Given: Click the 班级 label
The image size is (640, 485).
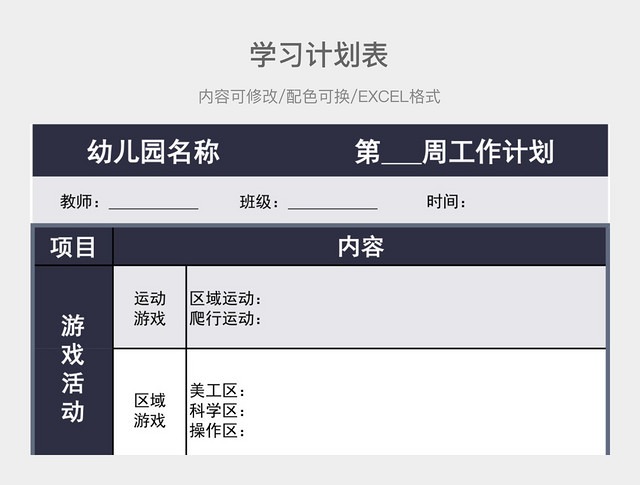Looking at the screenshot, I should [x=259, y=202].
